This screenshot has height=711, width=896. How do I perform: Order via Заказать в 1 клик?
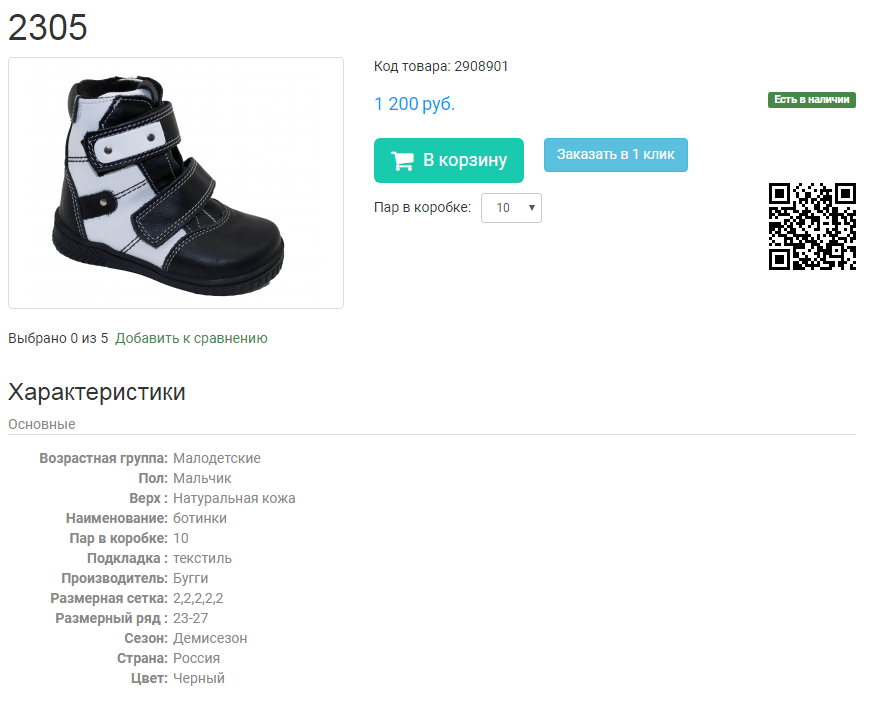point(615,155)
